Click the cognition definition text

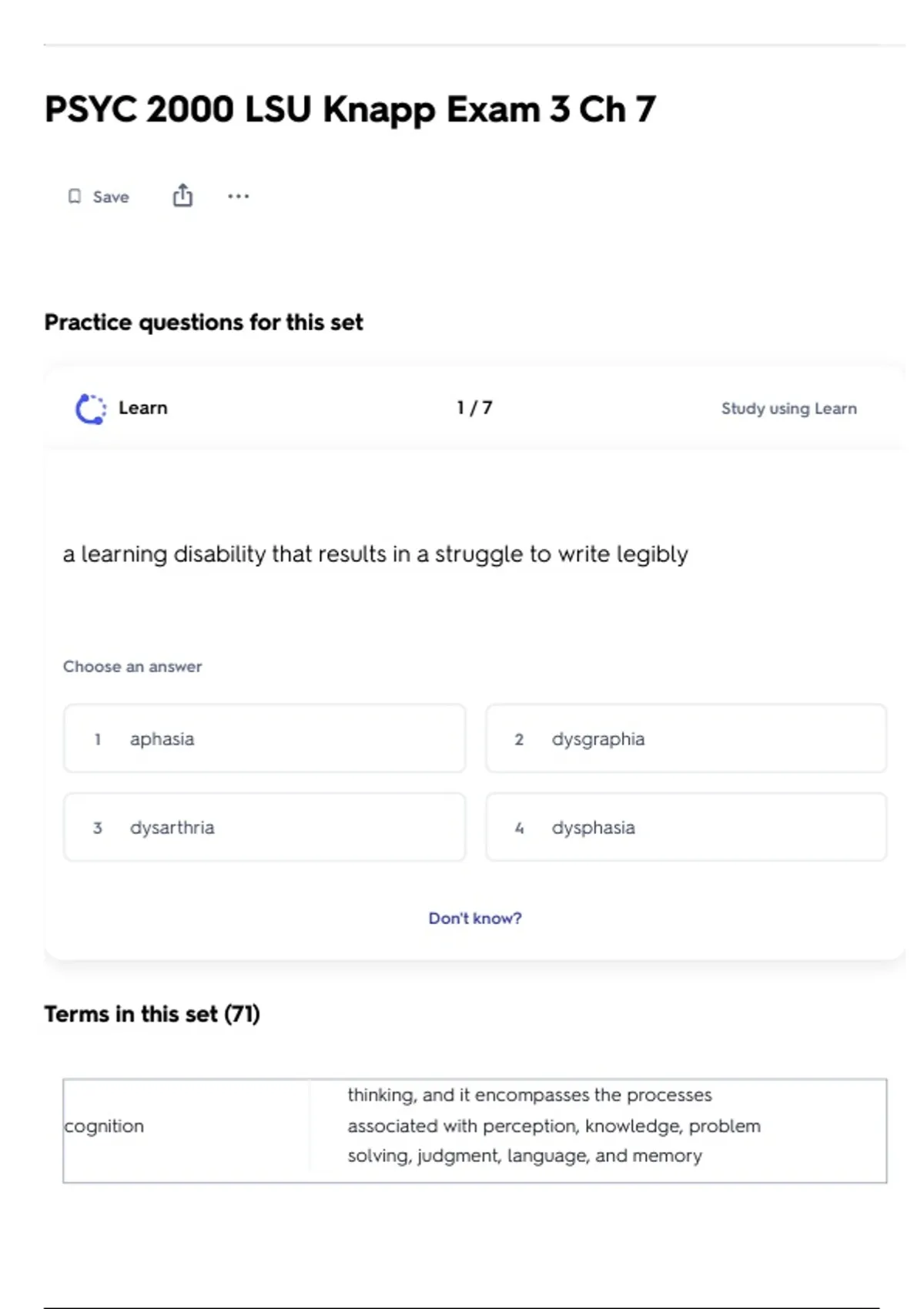click(553, 1126)
